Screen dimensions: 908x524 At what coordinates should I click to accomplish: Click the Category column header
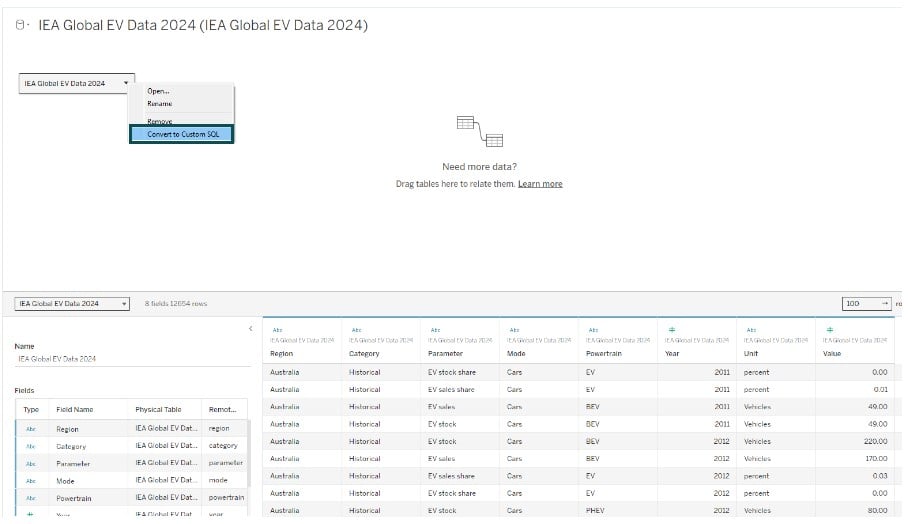364,354
